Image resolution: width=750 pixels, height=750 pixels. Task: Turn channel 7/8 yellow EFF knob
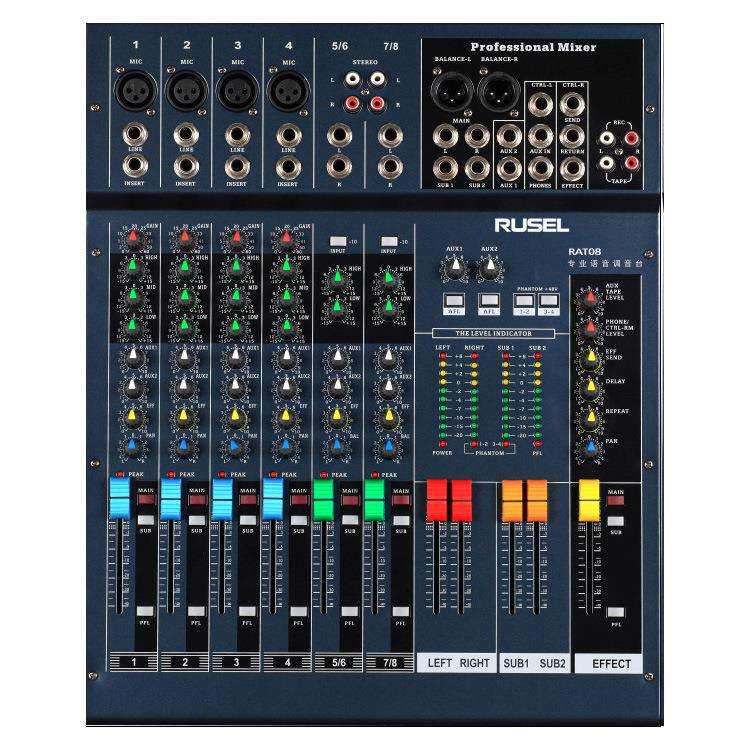388,416
